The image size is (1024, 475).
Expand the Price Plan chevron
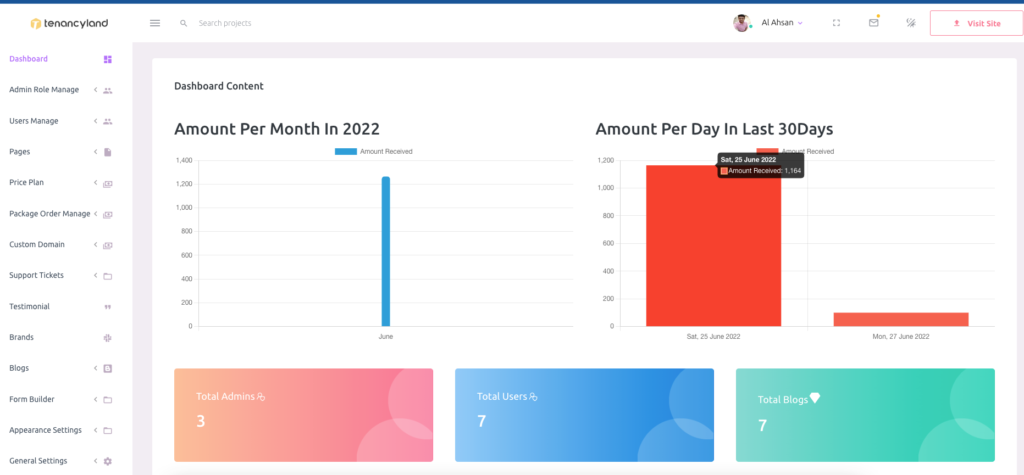pos(95,182)
